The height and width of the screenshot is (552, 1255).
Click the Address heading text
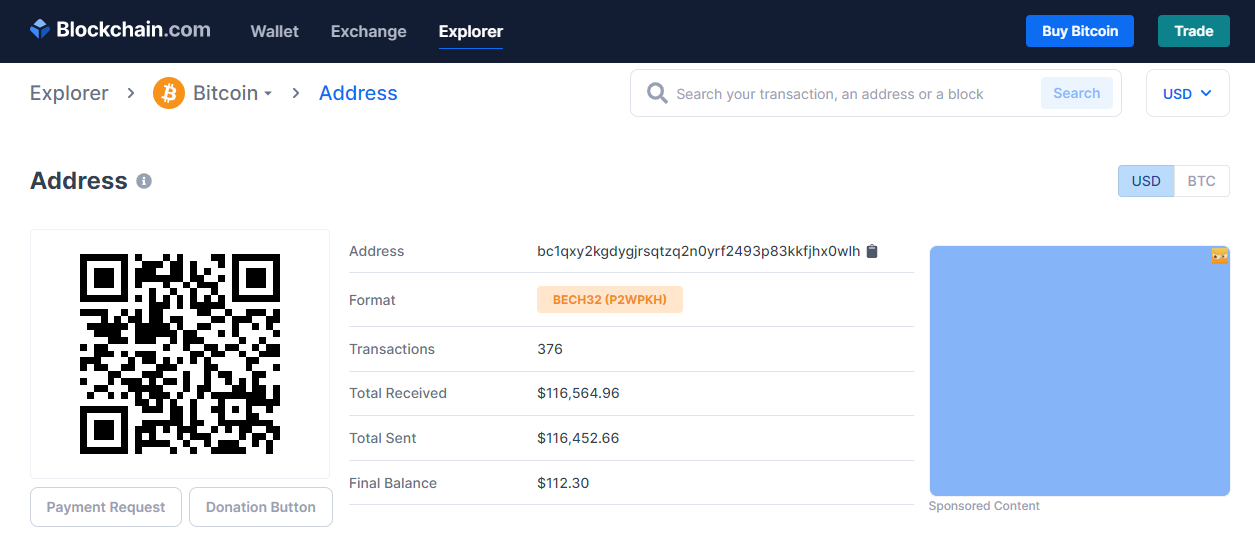point(79,181)
